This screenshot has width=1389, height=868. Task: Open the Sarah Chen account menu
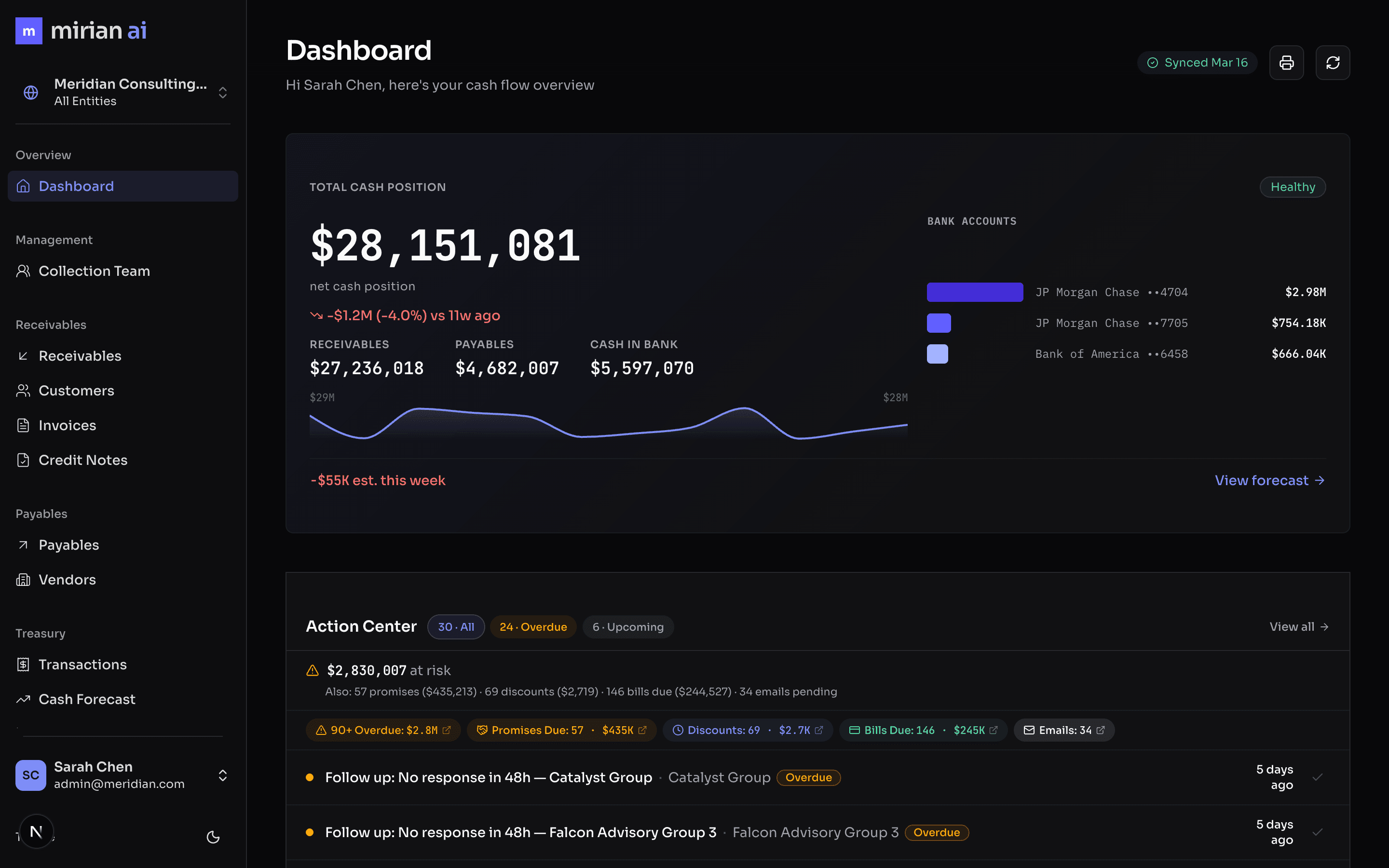[223, 775]
